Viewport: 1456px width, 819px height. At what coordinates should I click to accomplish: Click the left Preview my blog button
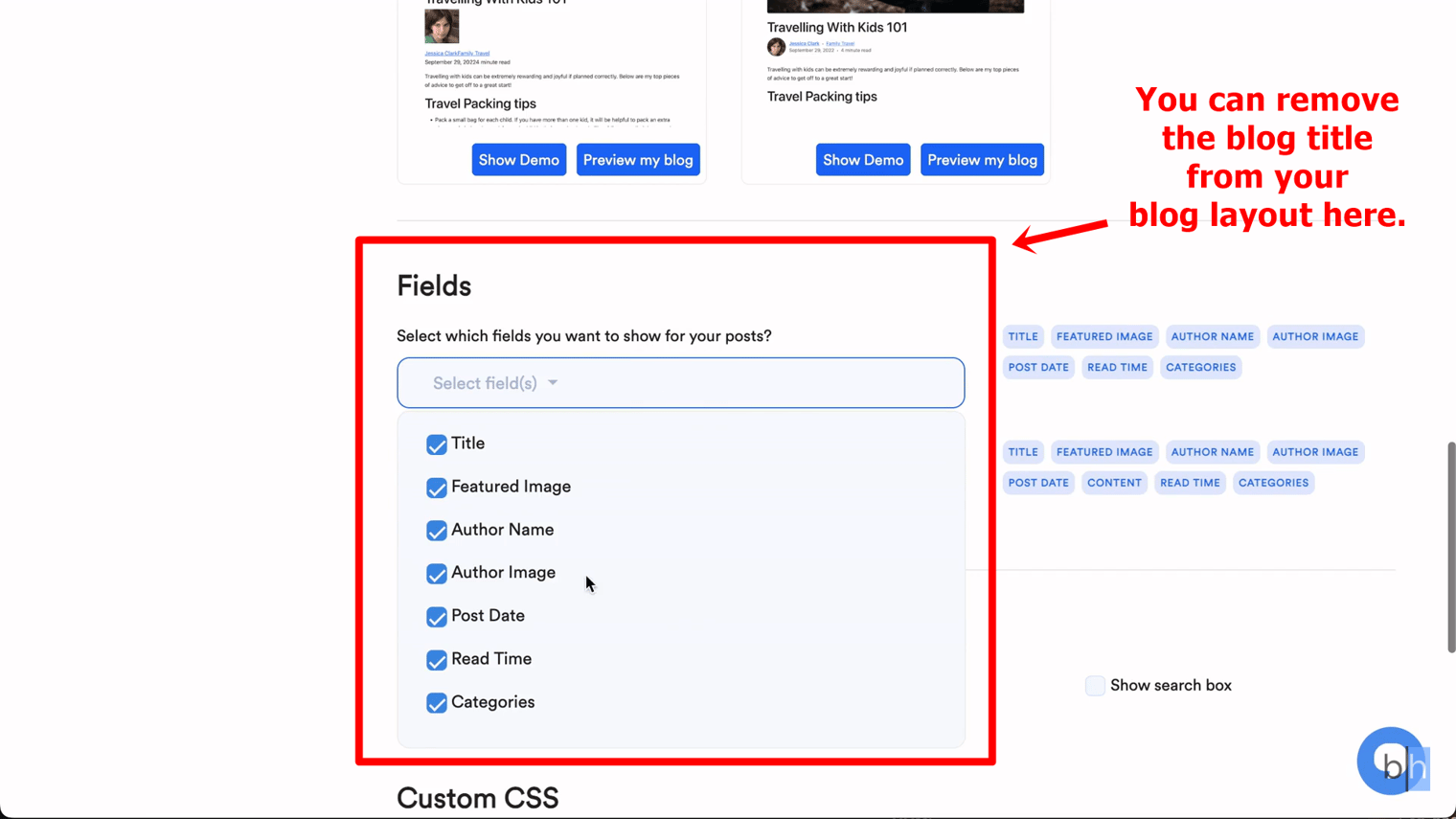(x=638, y=160)
